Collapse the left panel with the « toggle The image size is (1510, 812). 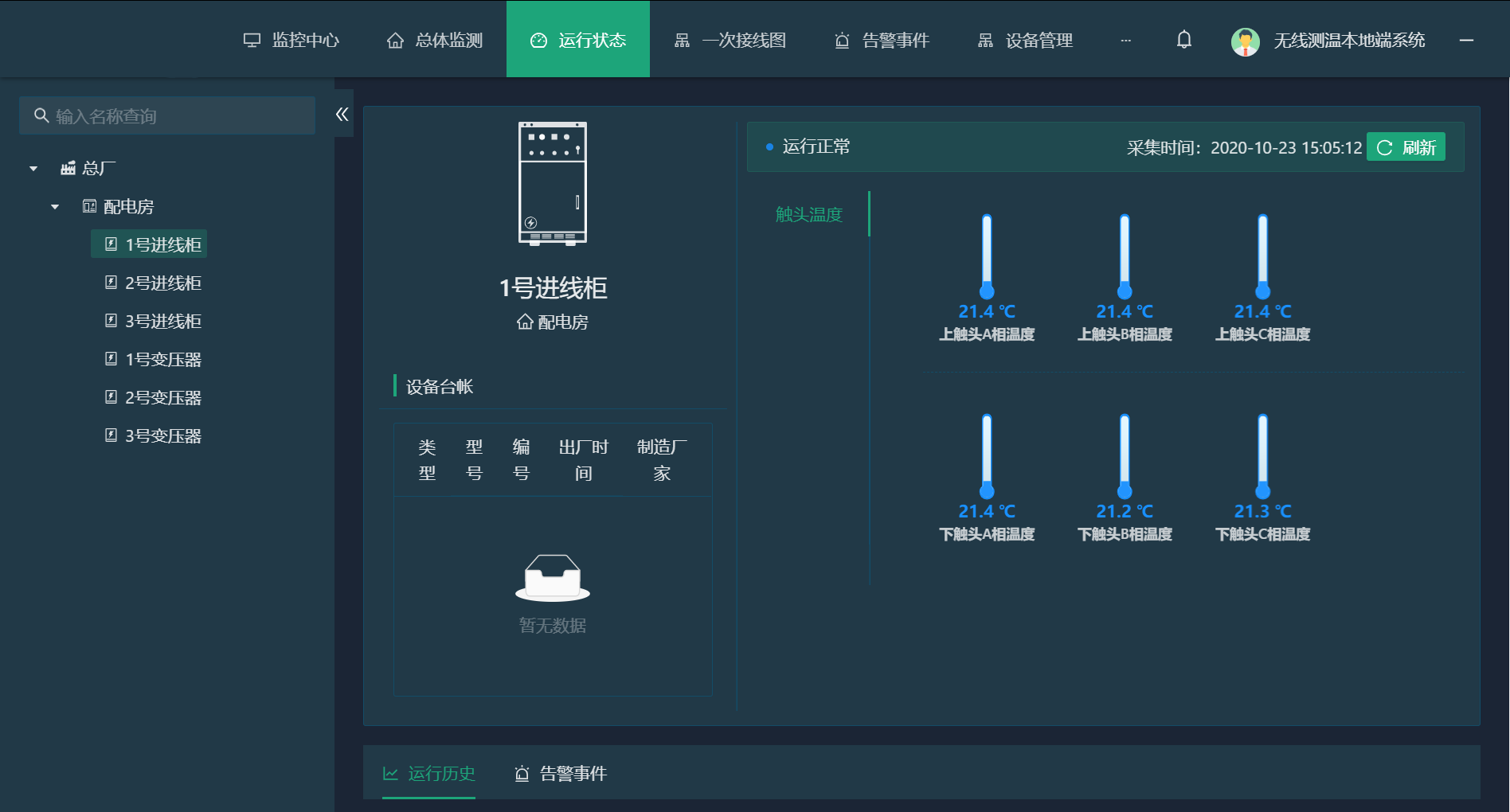click(342, 114)
